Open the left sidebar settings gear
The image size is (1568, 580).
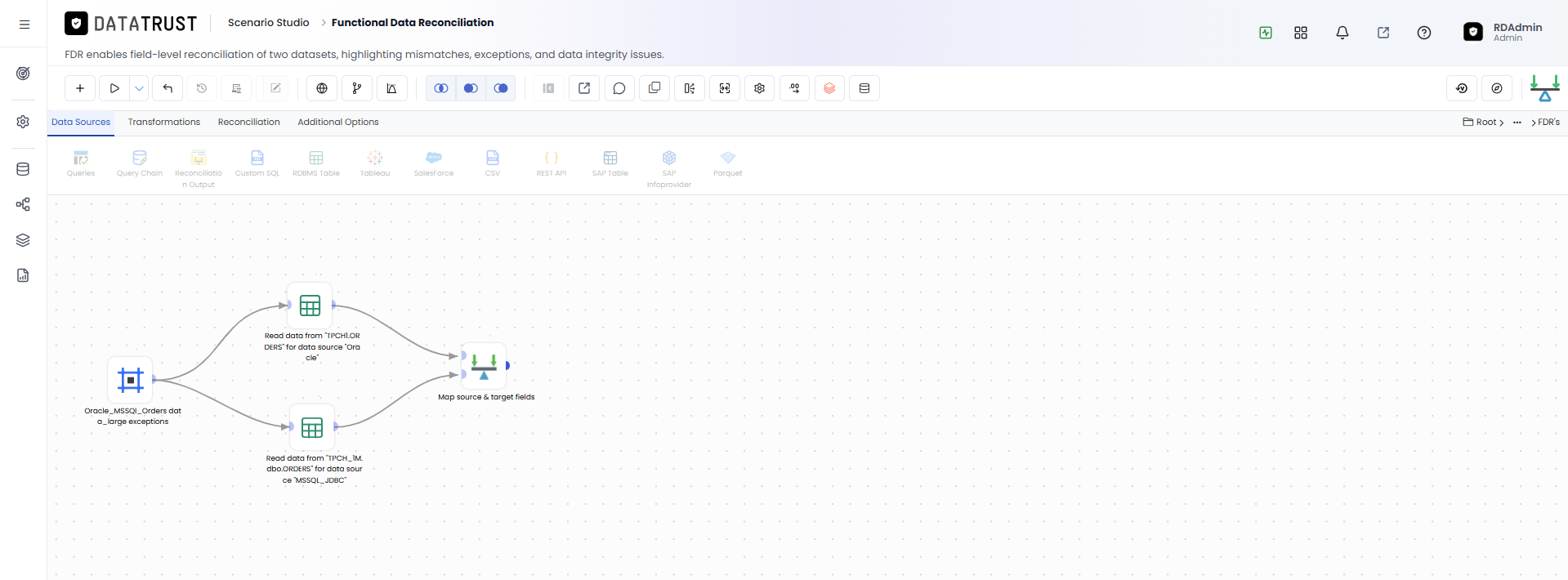23,122
